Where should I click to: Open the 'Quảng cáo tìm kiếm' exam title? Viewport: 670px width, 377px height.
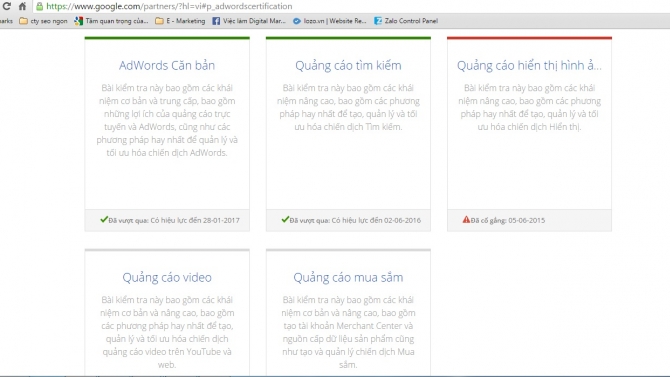pyautogui.click(x=348, y=65)
